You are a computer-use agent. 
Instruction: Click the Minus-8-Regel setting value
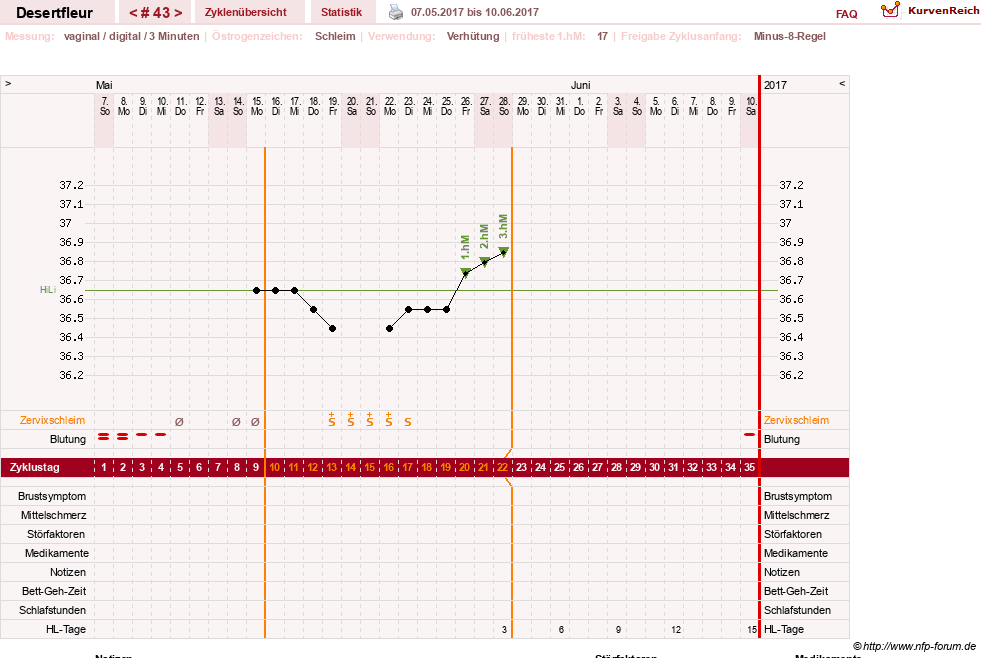tap(790, 36)
